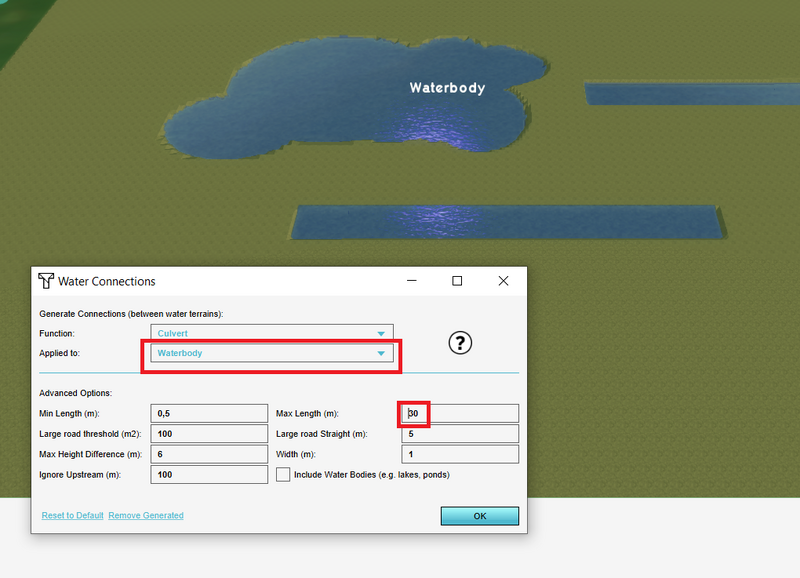Click the Large road threshold field
The width and height of the screenshot is (800, 578).
coord(208,433)
